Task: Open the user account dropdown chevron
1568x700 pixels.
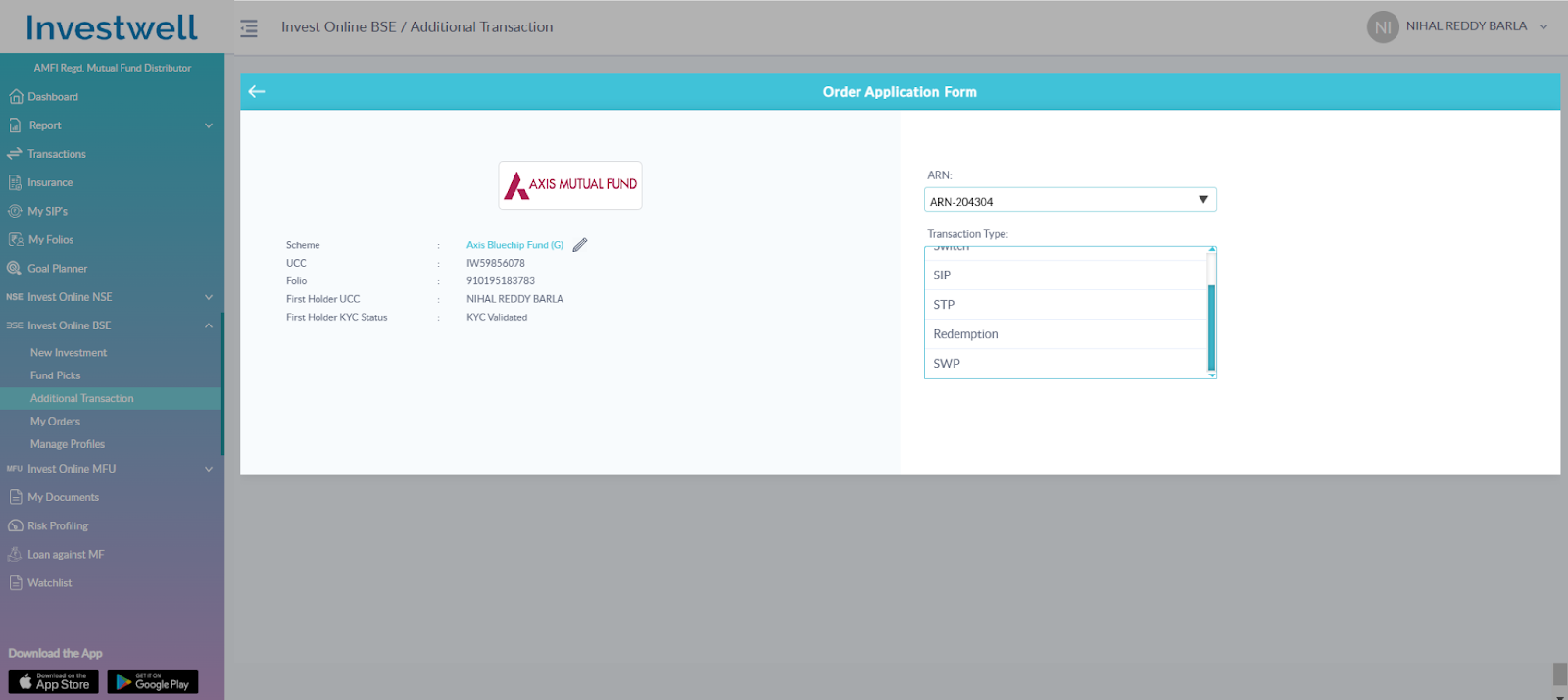Action: [1543, 27]
